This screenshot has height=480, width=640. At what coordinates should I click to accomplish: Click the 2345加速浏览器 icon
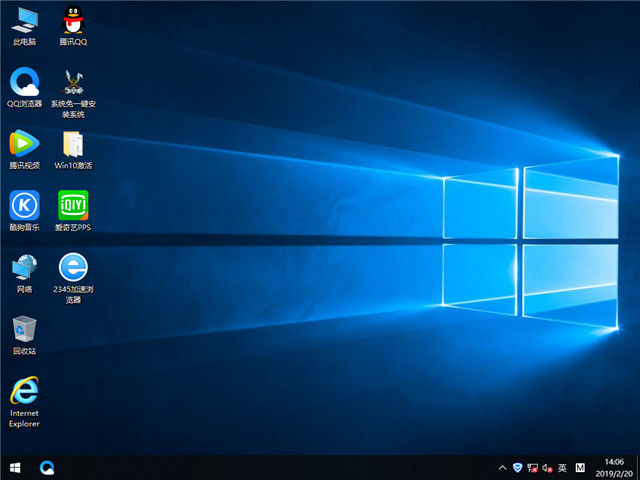coord(73,278)
